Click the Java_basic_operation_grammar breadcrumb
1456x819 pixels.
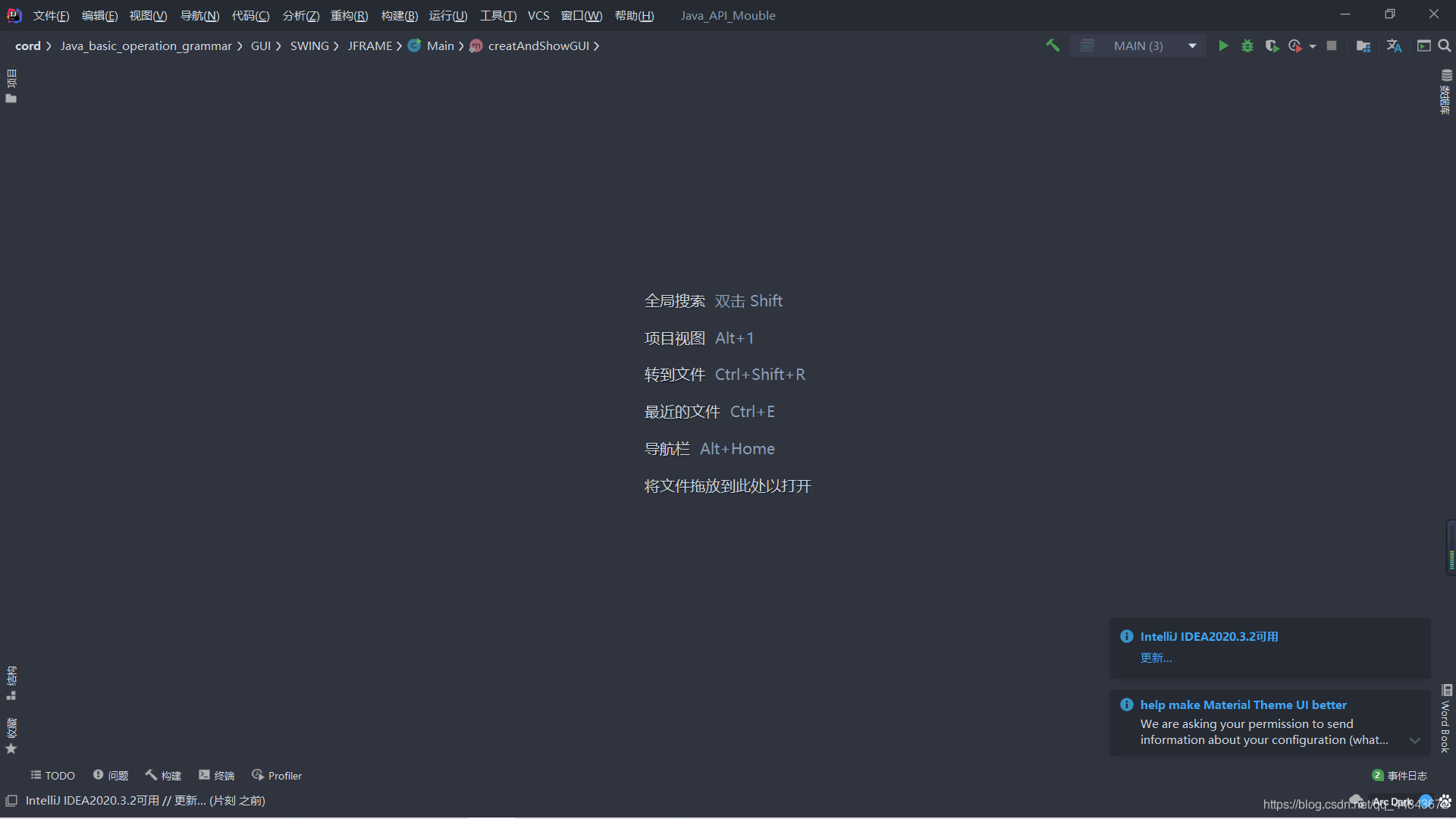tap(146, 46)
